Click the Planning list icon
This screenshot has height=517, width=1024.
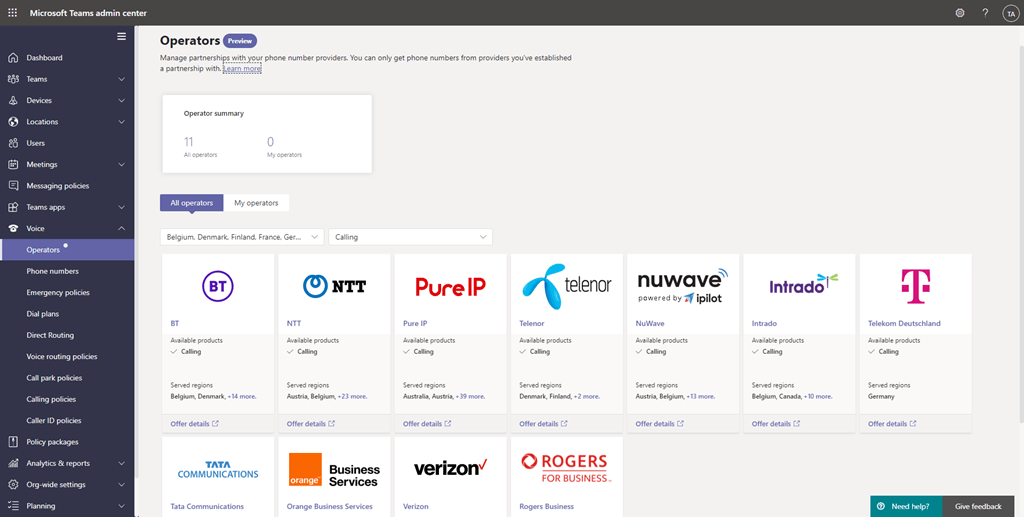(13, 506)
